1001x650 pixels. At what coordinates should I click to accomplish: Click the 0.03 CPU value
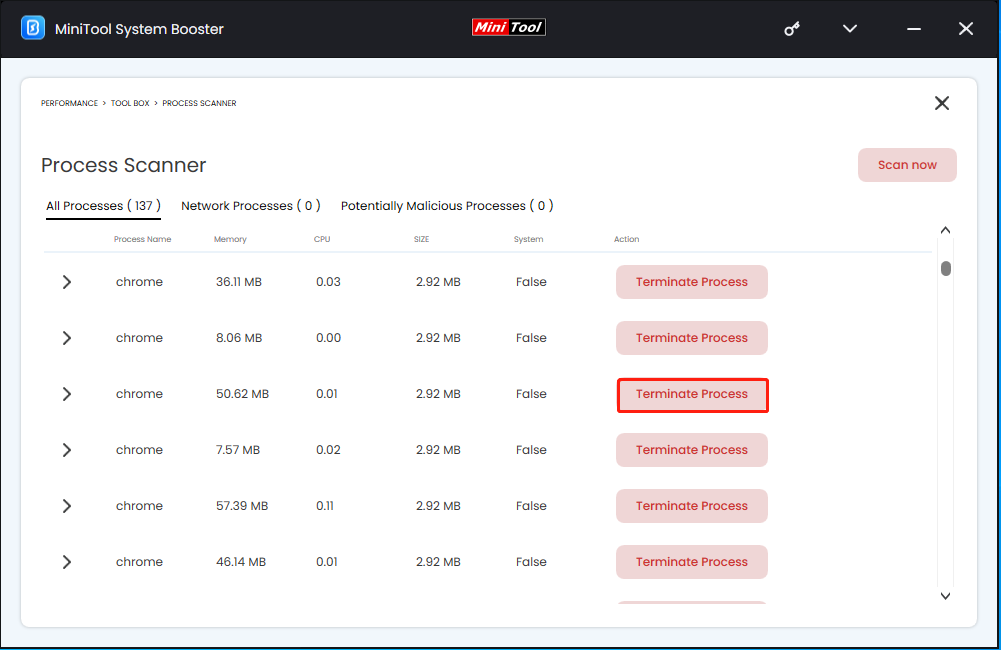[328, 282]
